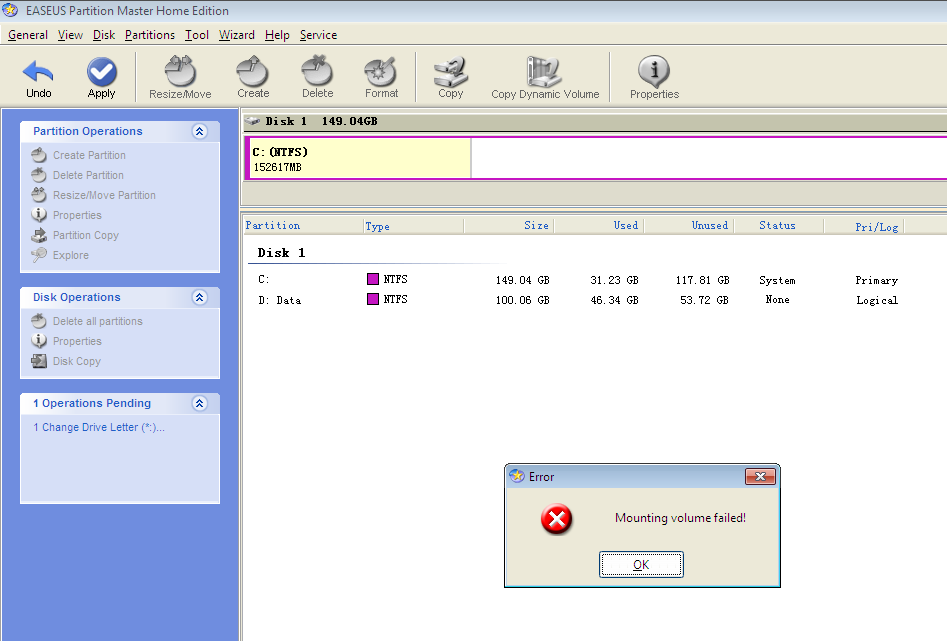Click Properties icon under Partition Operations
The image size is (947, 641).
click(39, 214)
